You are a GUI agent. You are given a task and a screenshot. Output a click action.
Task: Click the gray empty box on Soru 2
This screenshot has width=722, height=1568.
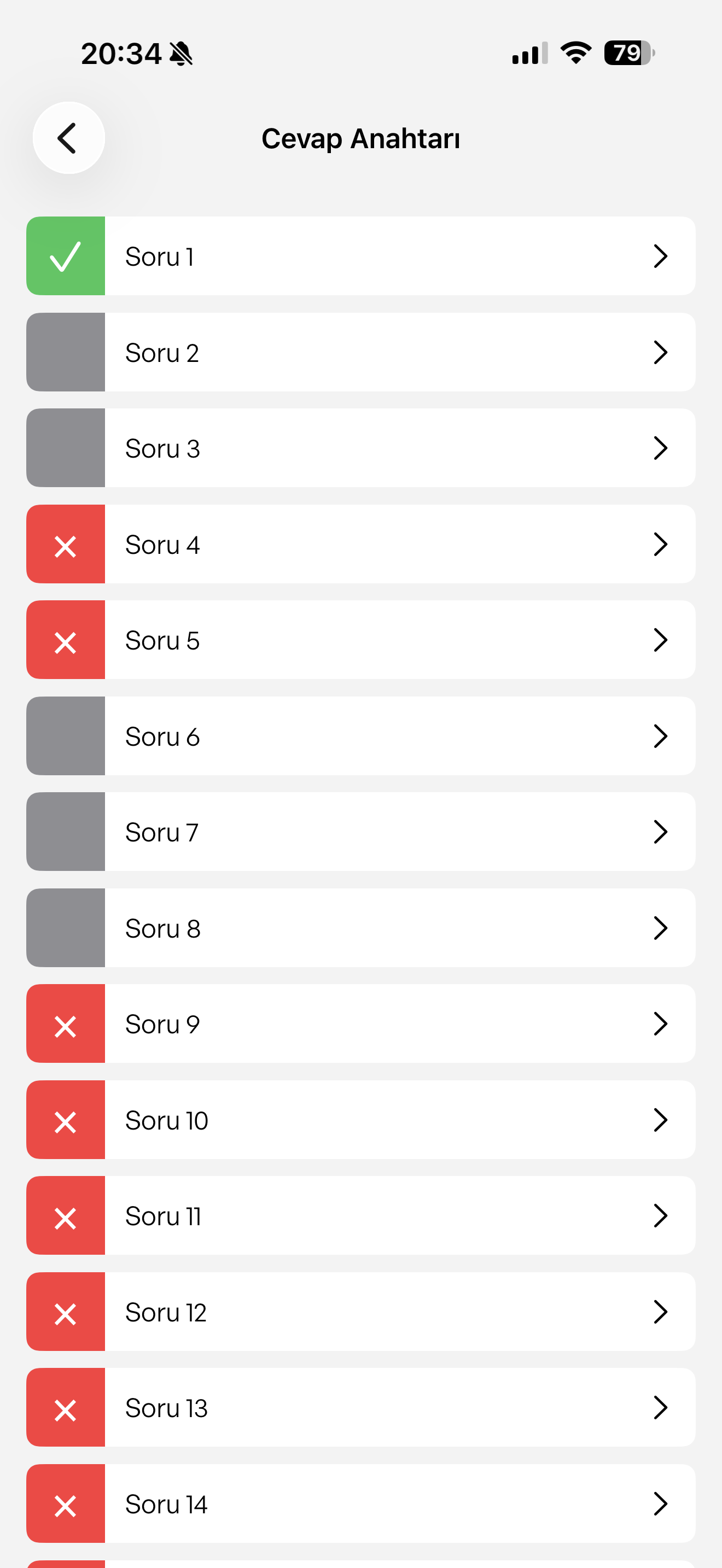66,353
